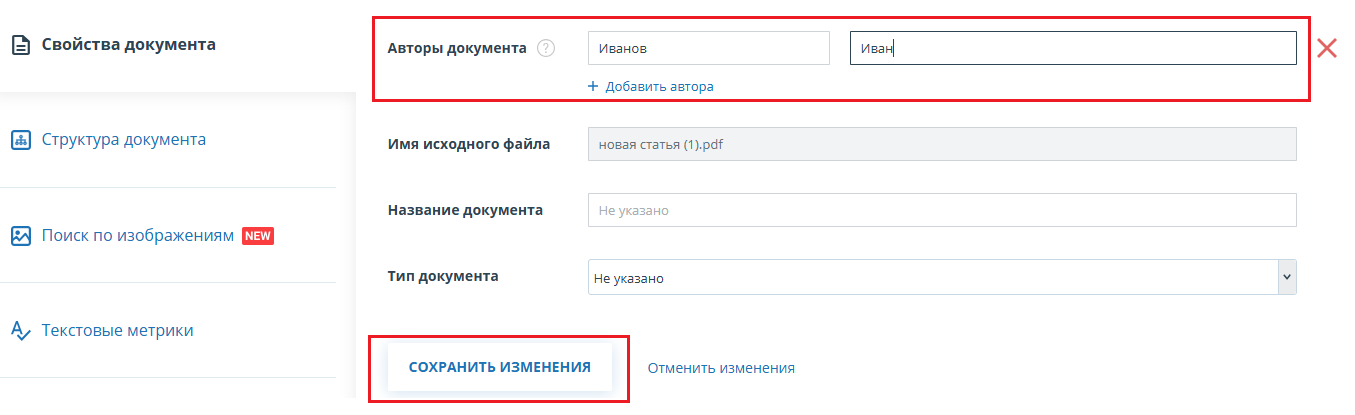Viewport: 1355px width, 415px height.
Task: Click the red NEW badge
Action: (x=258, y=236)
